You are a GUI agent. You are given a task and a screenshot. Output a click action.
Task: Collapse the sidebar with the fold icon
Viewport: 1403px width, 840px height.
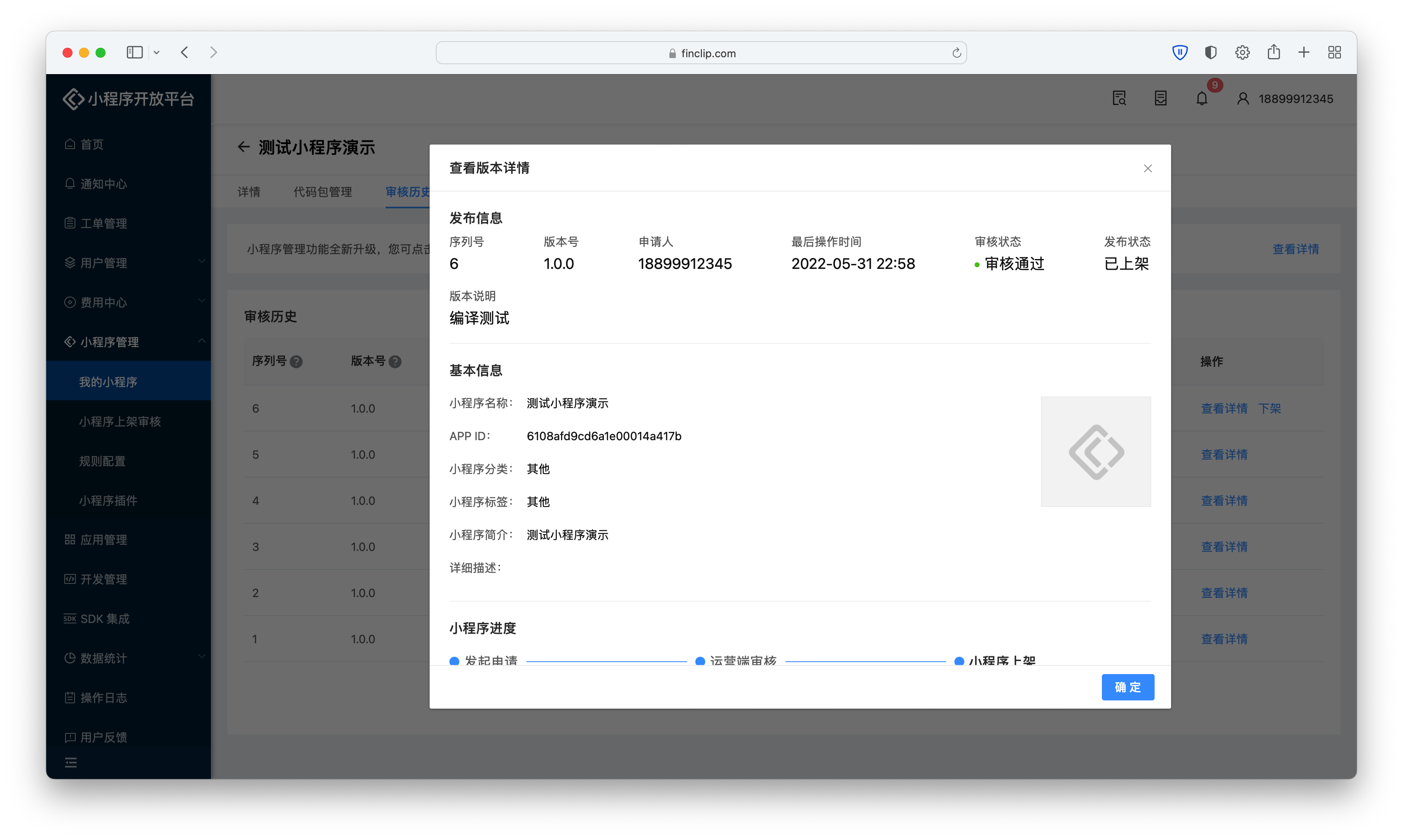point(71,763)
